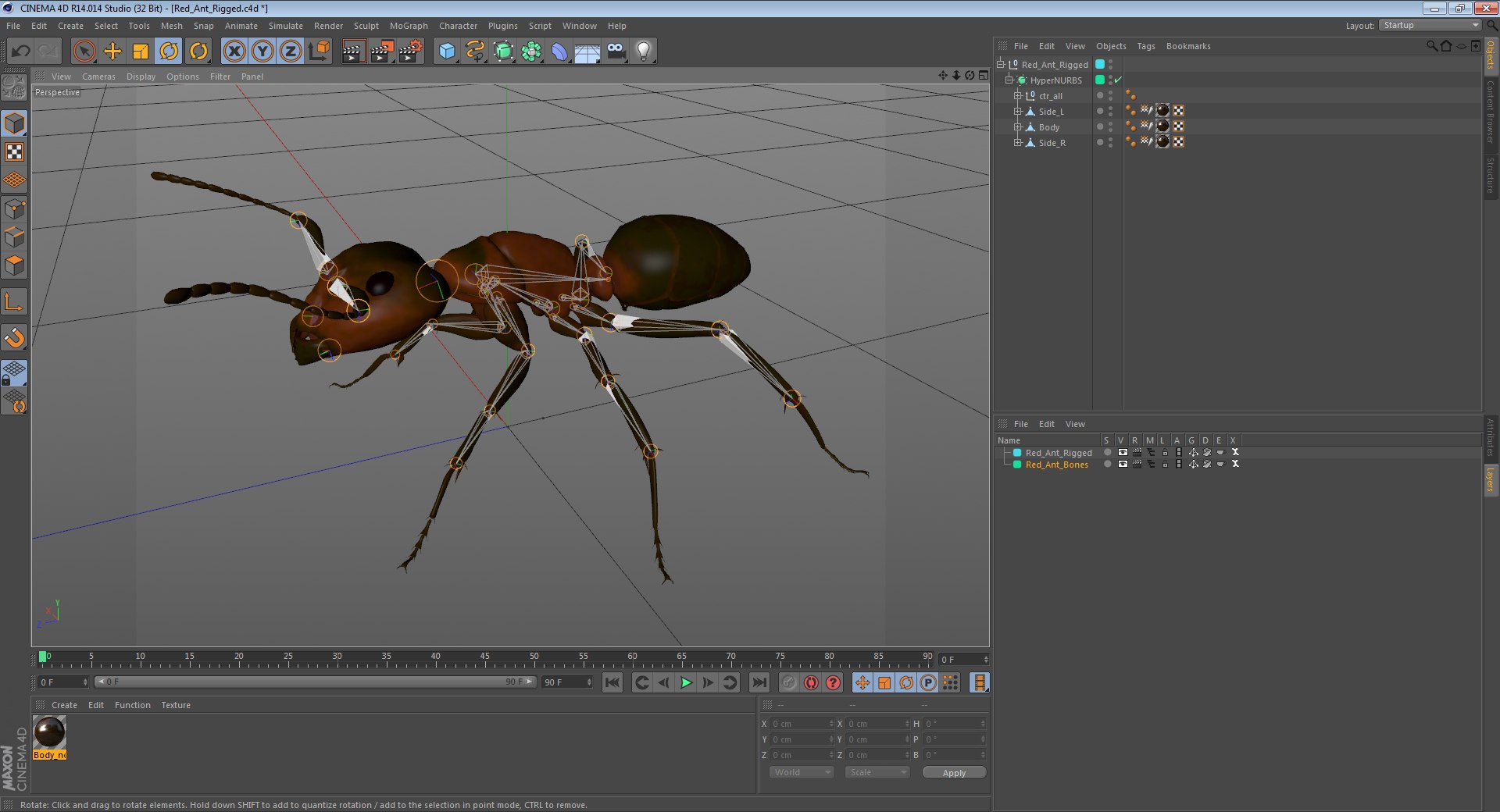The image size is (1500, 812).
Task: Toggle X axis lock
Action: pyautogui.click(x=234, y=52)
